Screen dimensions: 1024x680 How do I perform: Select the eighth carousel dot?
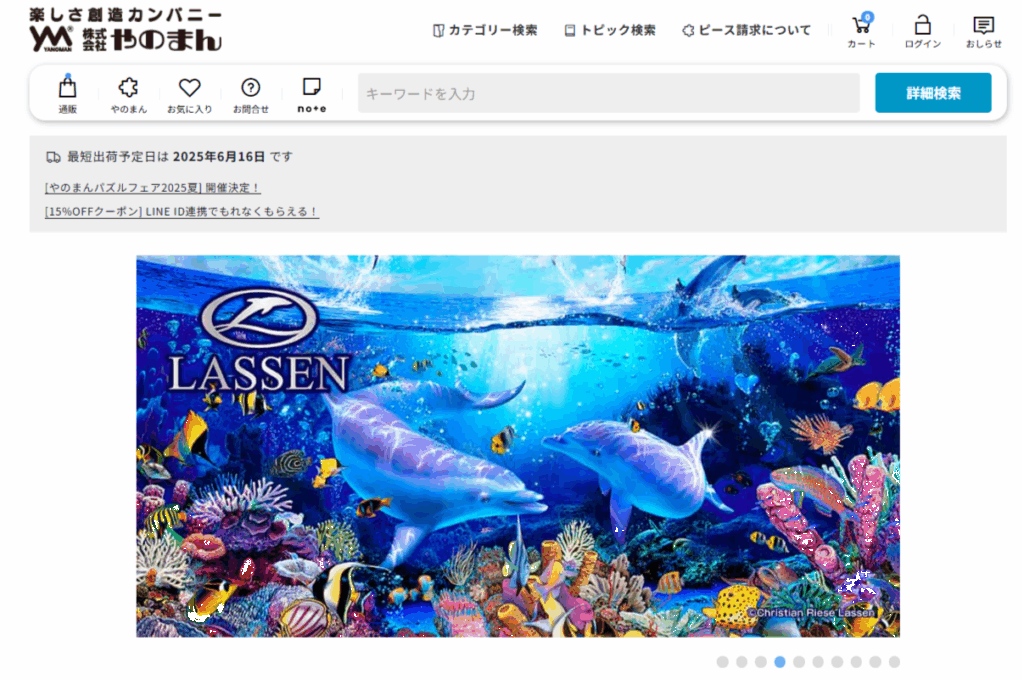[x=856, y=662]
